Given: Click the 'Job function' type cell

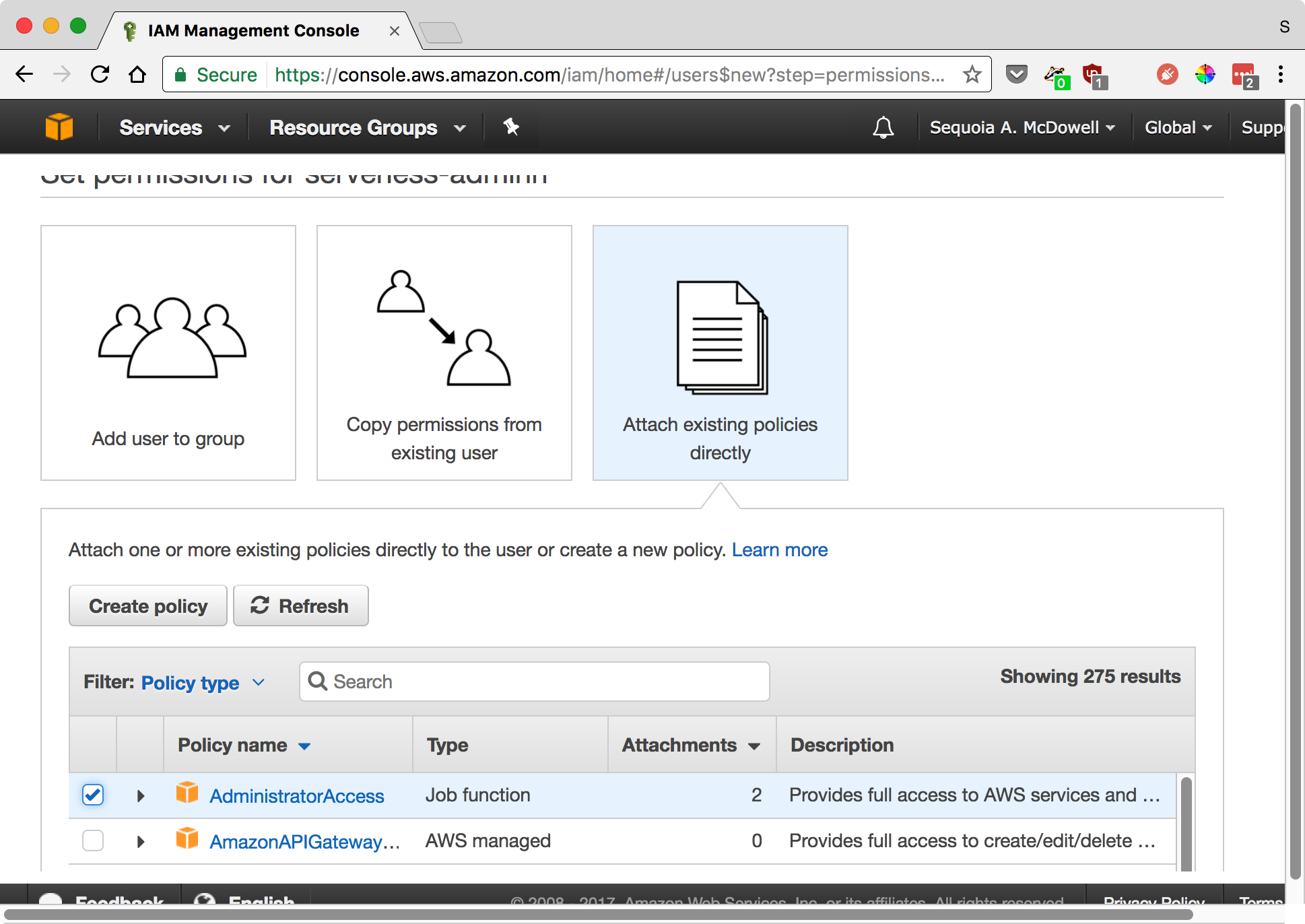Looking at the screenshot, I should click(x=478, y=795).
